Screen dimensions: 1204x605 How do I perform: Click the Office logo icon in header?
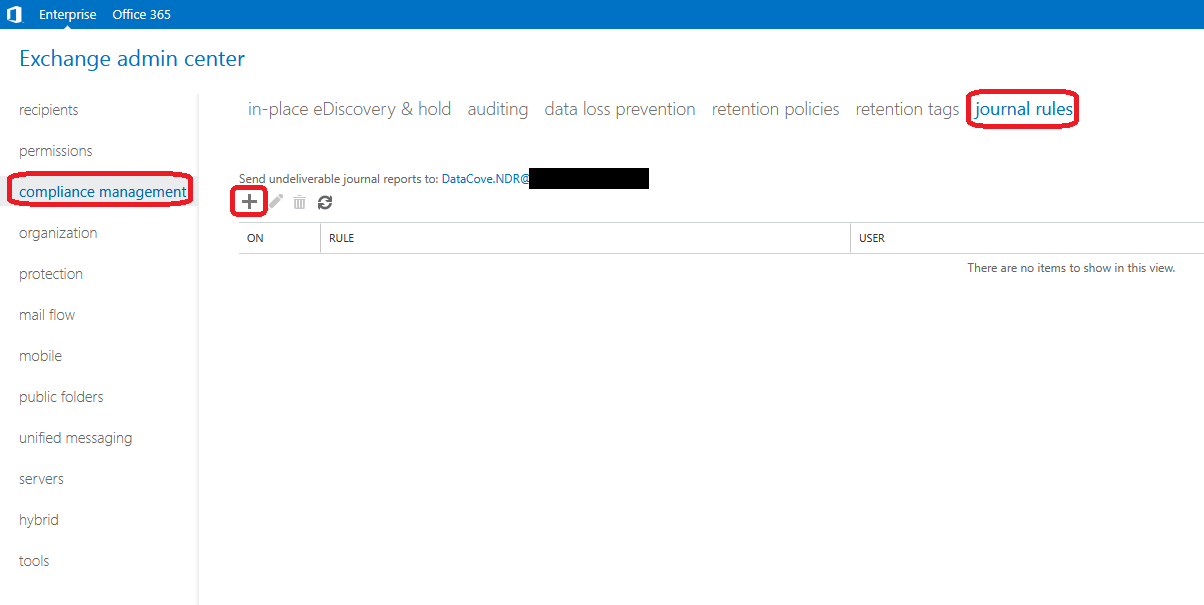14,14
